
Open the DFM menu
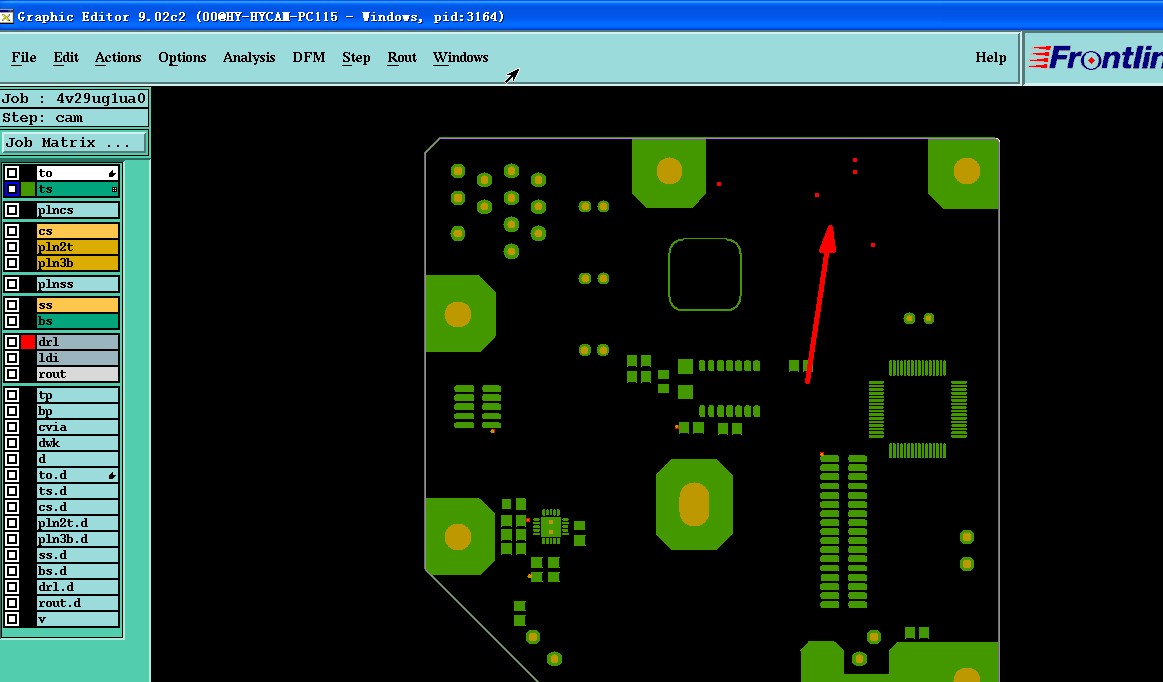coord(309,57)
